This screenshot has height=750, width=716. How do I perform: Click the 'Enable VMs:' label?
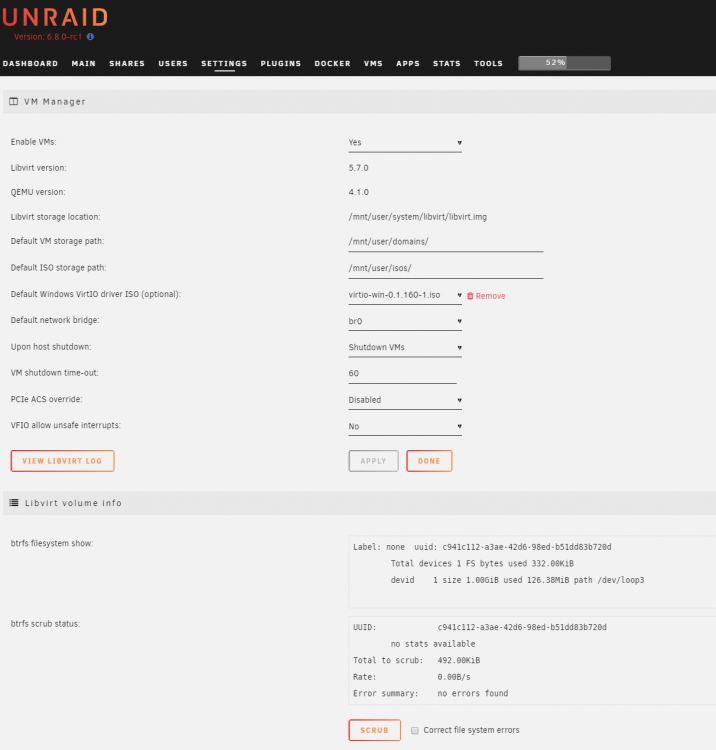(33, 142)
